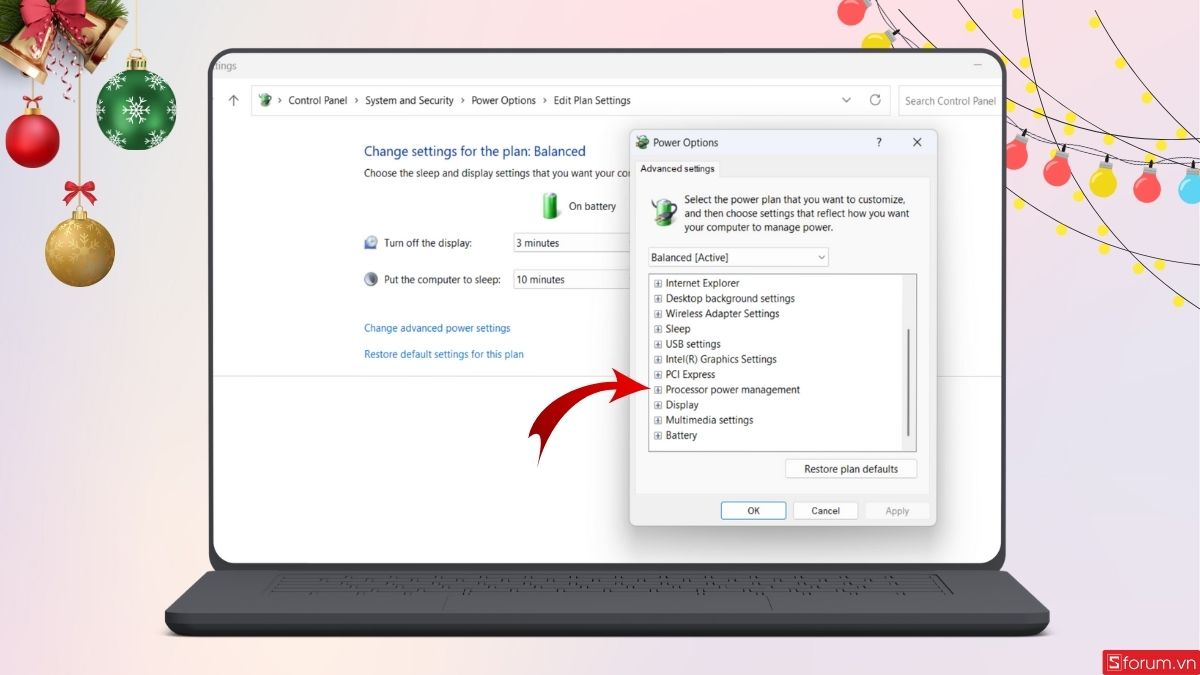This screenshot has width=1200, height=675.
Task: Open Turn off the display dropdown
Action: pyautogui.click(x=571, y=243)
